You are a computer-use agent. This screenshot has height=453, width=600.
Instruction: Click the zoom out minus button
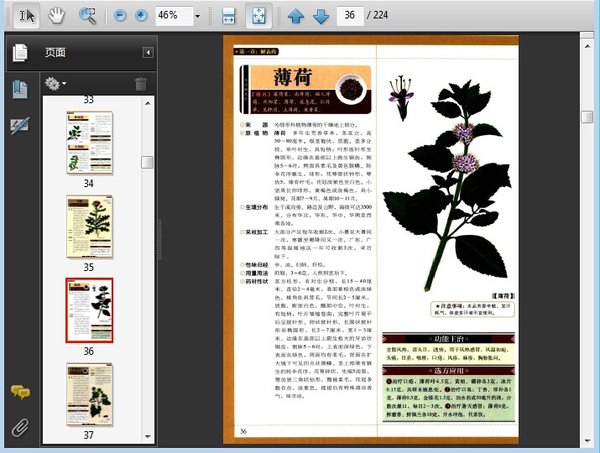[x=121, y=16]
